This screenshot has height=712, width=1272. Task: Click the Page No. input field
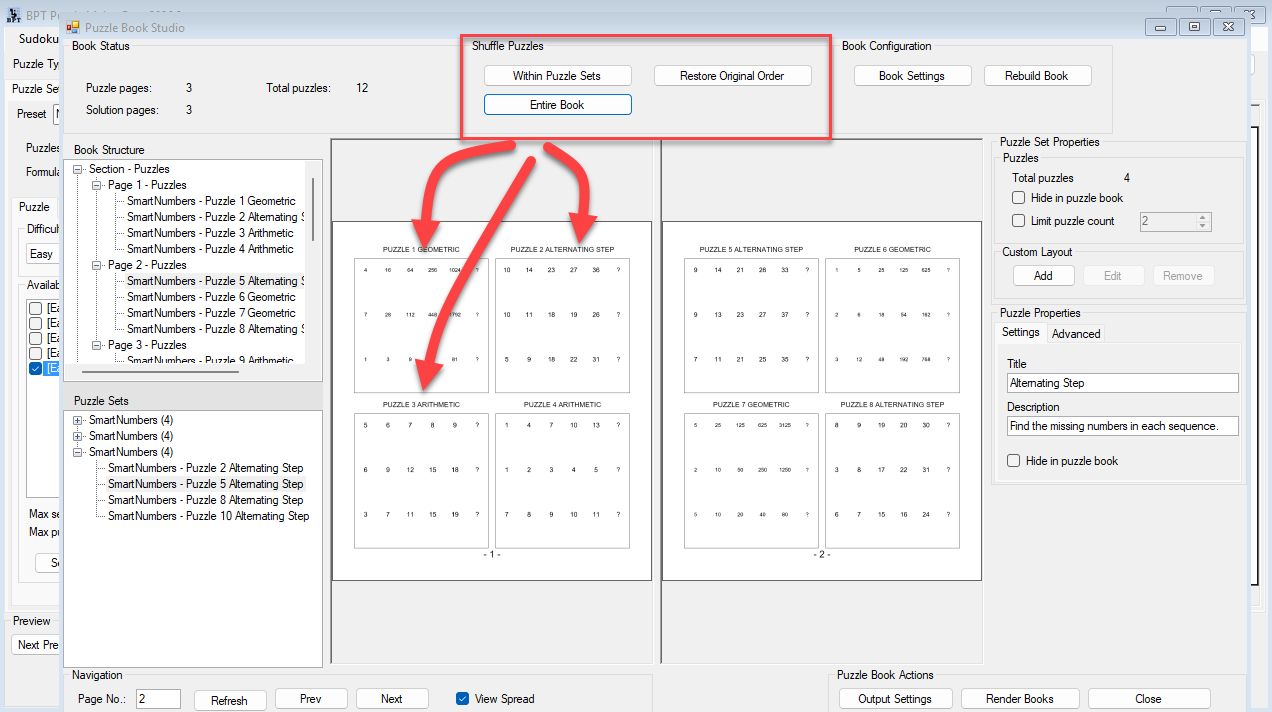click(158, 699)
